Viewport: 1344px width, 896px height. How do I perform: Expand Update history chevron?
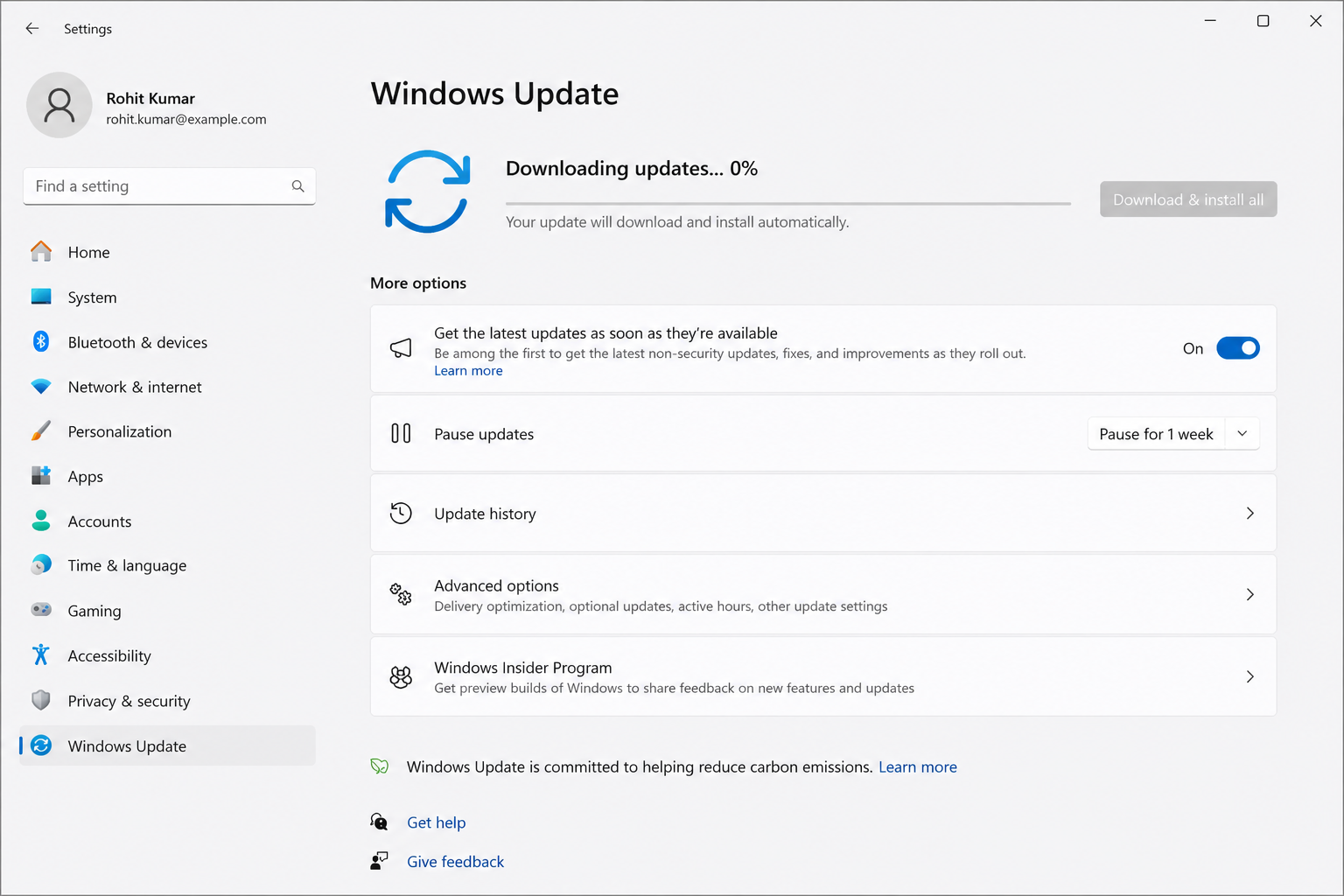point(1249,513)
